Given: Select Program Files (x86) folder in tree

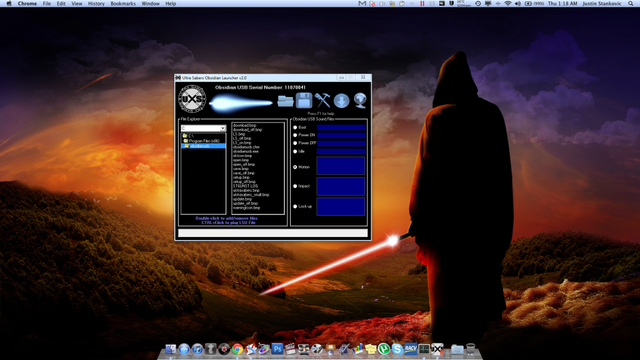Looking at the screenshot, I should click(204, 141).
